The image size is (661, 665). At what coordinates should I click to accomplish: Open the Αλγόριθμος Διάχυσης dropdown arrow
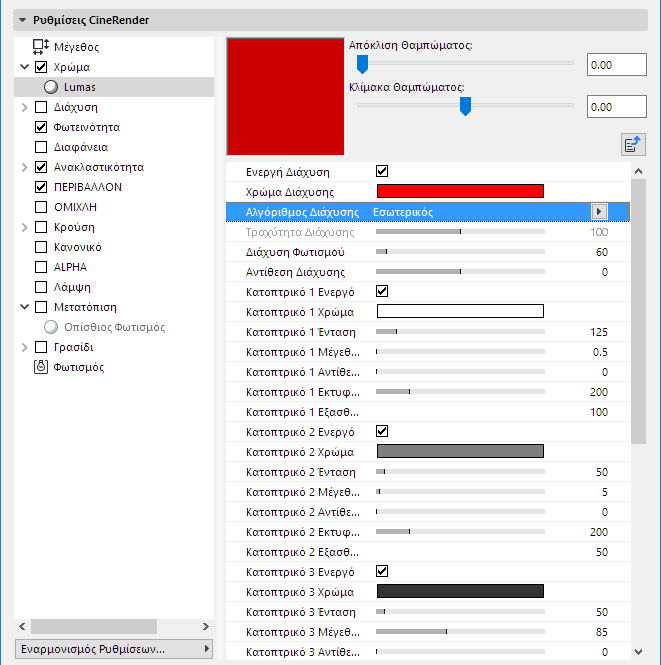[599, 212]
